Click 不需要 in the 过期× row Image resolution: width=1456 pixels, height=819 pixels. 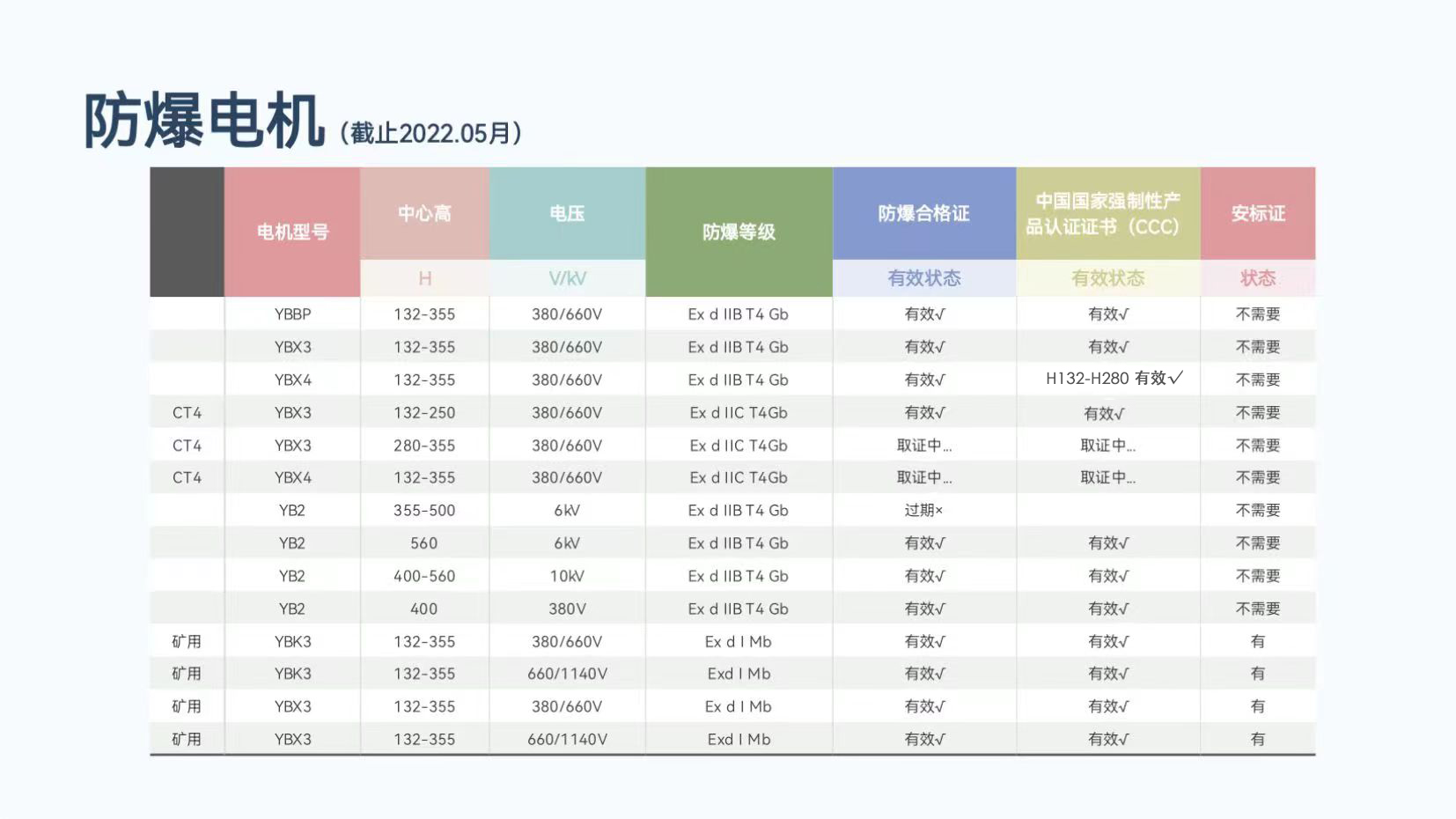1258,511
